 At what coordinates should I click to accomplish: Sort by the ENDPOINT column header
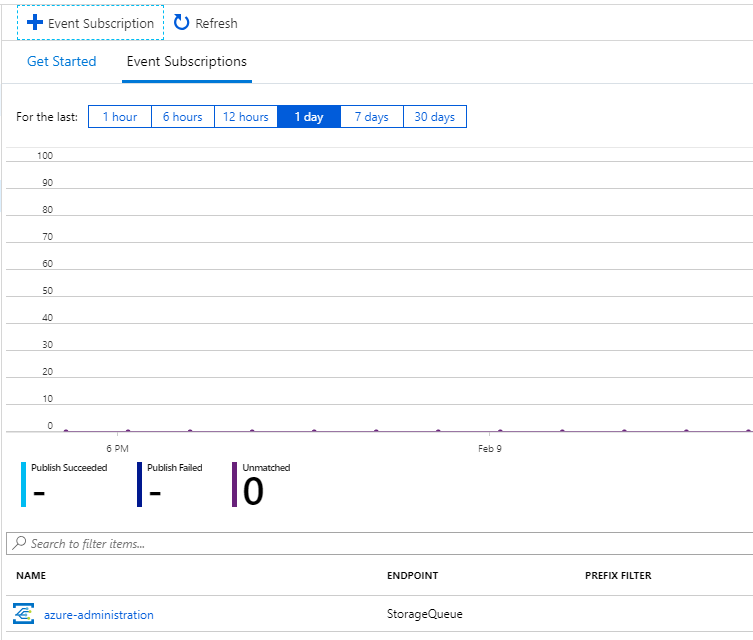click(413, 575)
